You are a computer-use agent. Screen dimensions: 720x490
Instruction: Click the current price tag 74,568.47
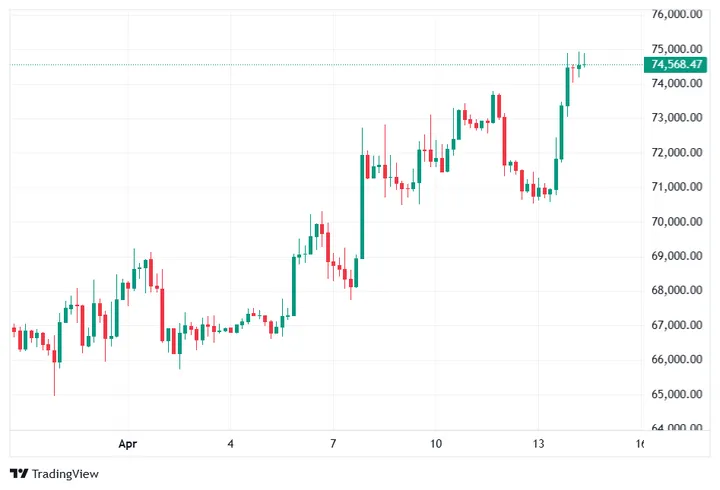(x=677, y=65)
